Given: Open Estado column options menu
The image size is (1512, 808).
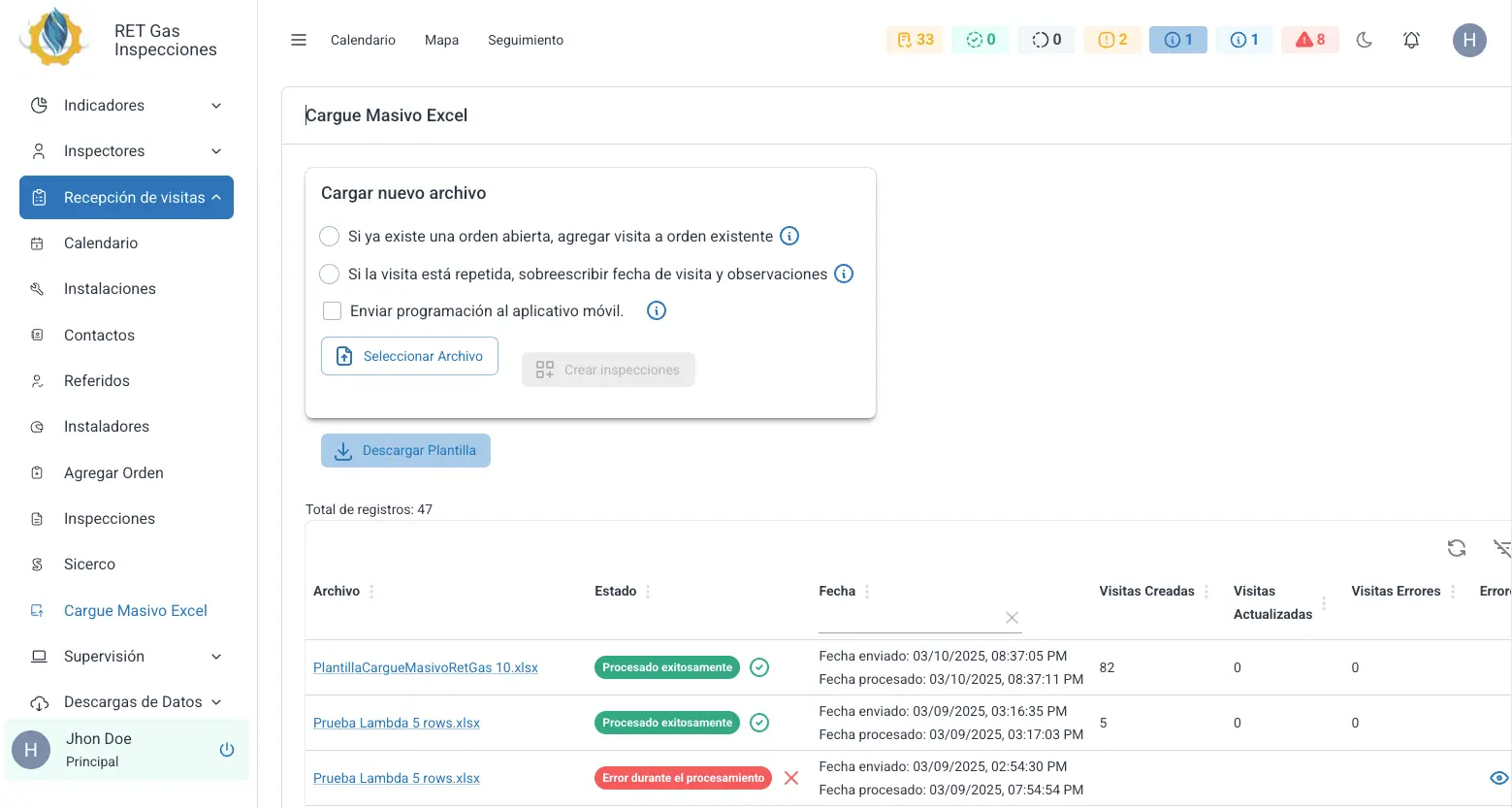Looking at the screenshot, I should coord(648,591).
